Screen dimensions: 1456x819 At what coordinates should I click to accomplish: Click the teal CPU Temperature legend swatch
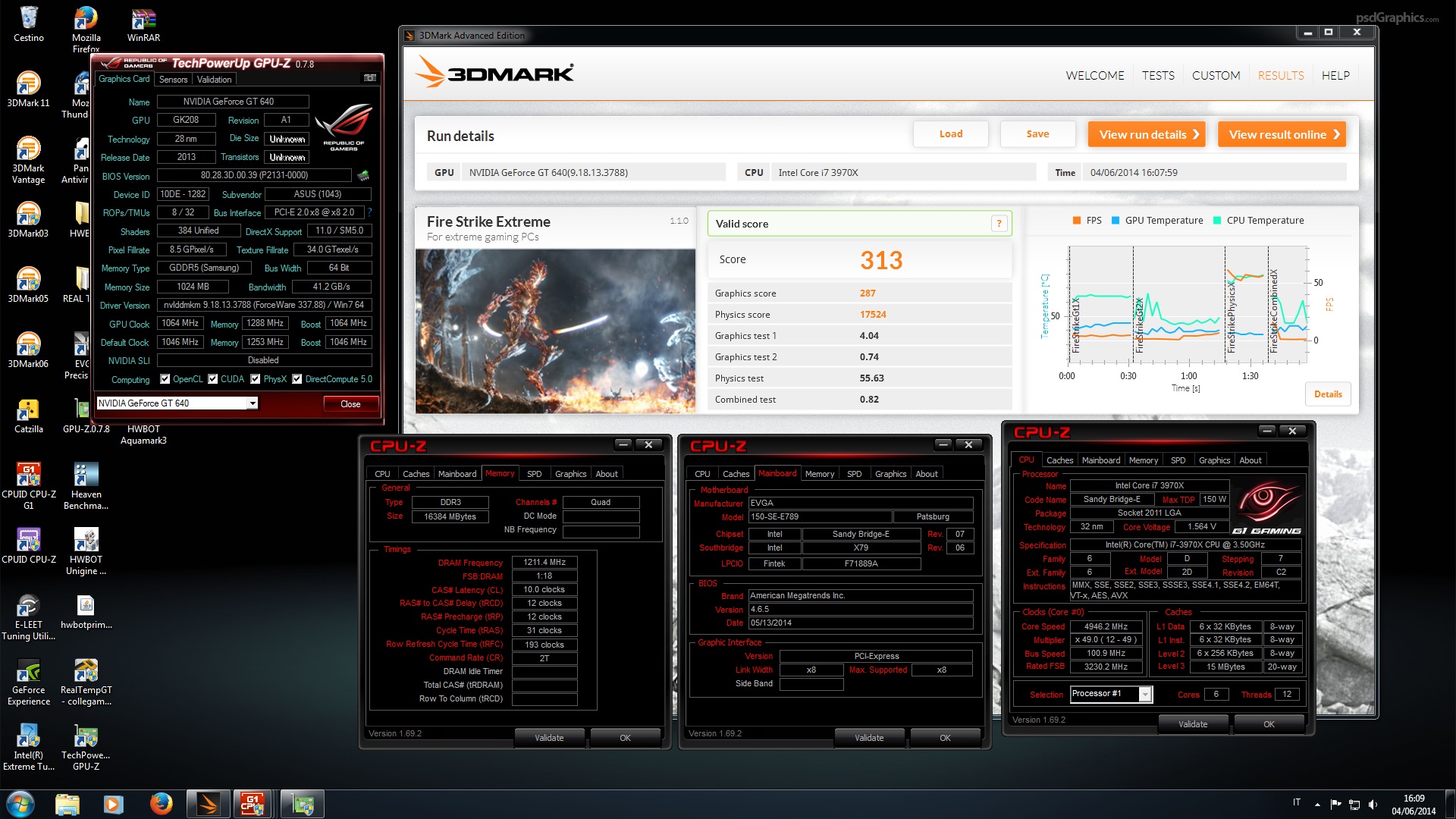pos(1217,221)
